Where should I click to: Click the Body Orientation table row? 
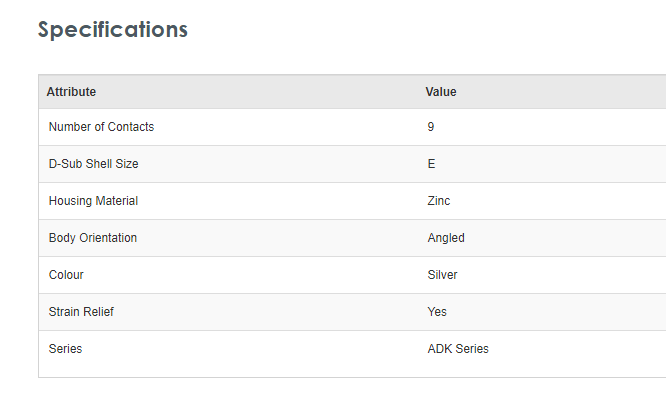[352, 238]
